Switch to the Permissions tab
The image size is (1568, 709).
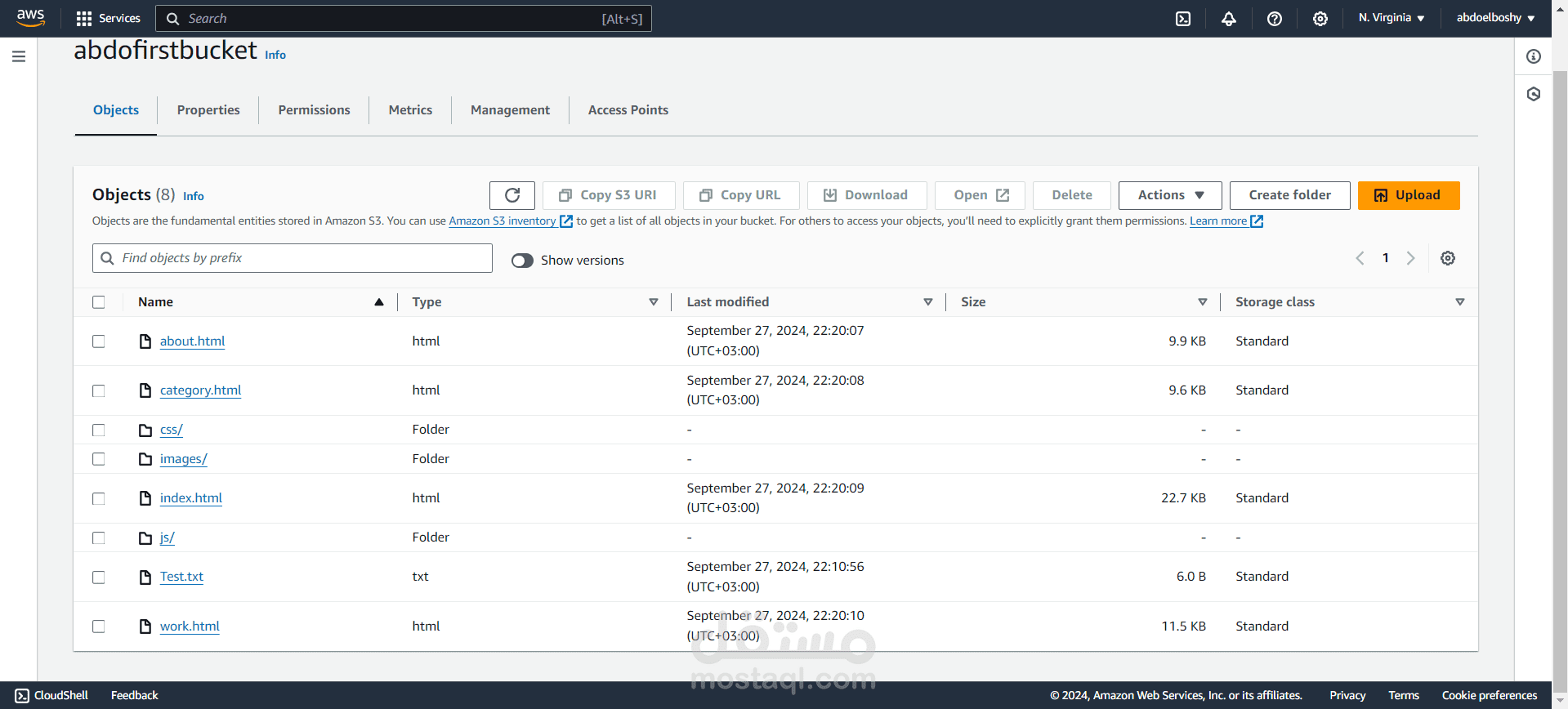point(314,110)
